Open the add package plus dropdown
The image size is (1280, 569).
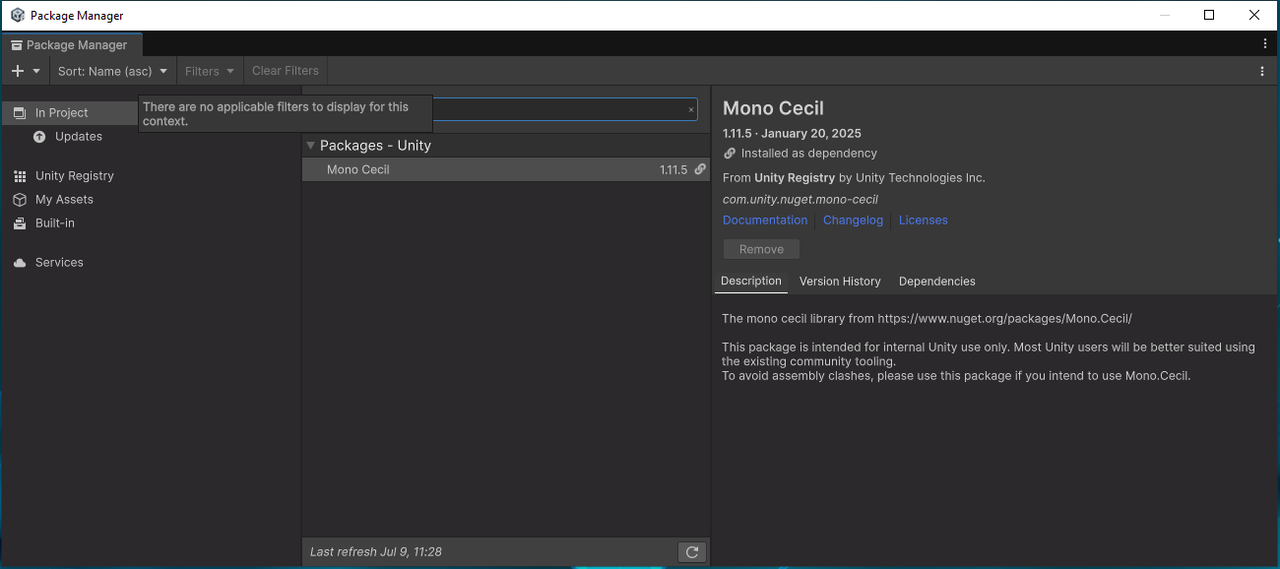coord(25,71)
